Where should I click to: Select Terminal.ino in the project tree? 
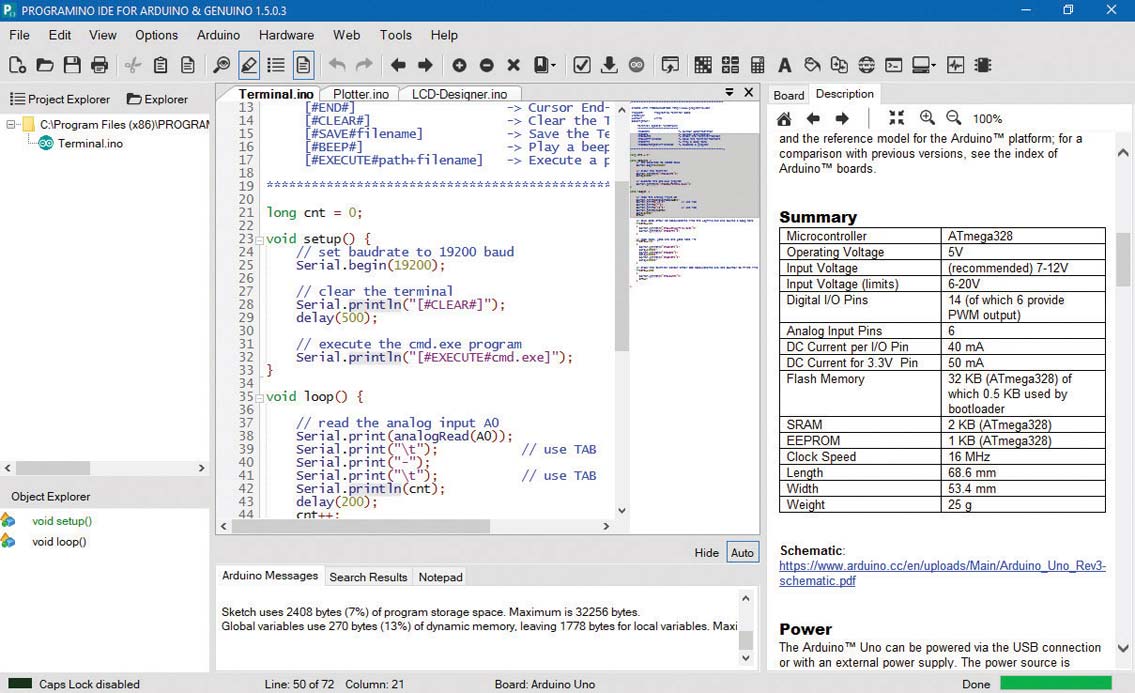[90, 143]
